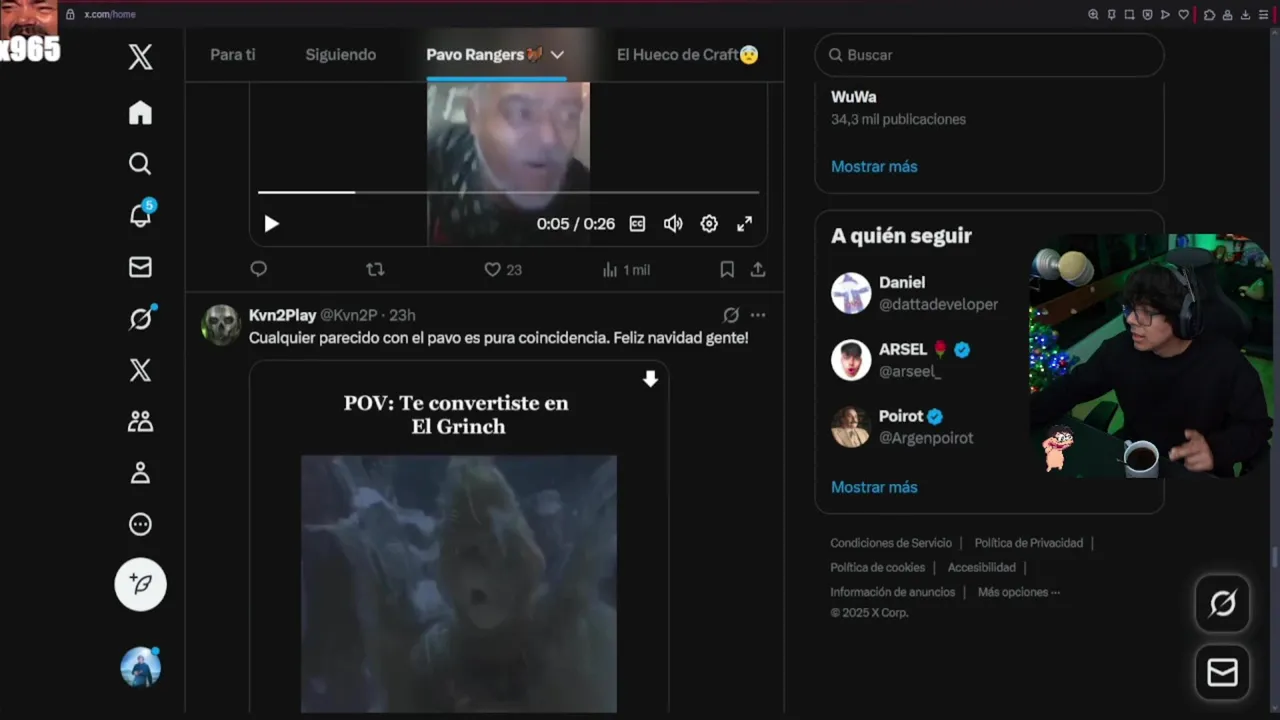
Task: Open three-dot menu on Kvn2Play post
Action: pos(758,315)
